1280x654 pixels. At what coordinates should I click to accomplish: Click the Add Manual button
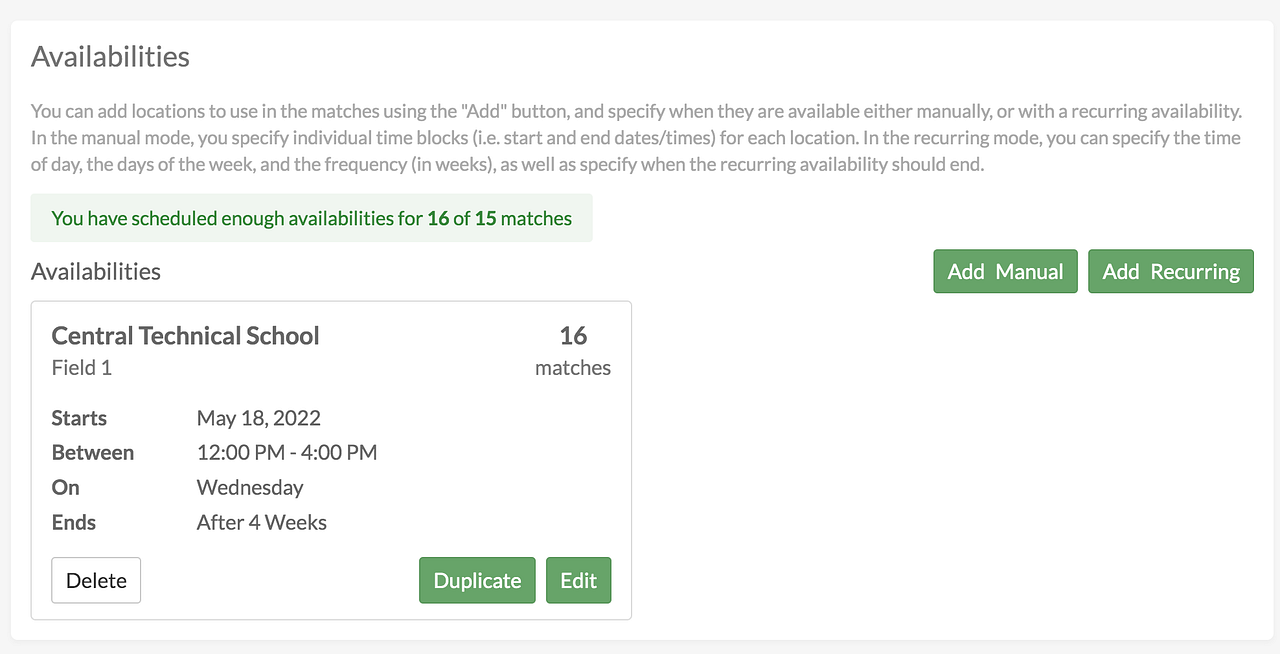click(1005, 271)
